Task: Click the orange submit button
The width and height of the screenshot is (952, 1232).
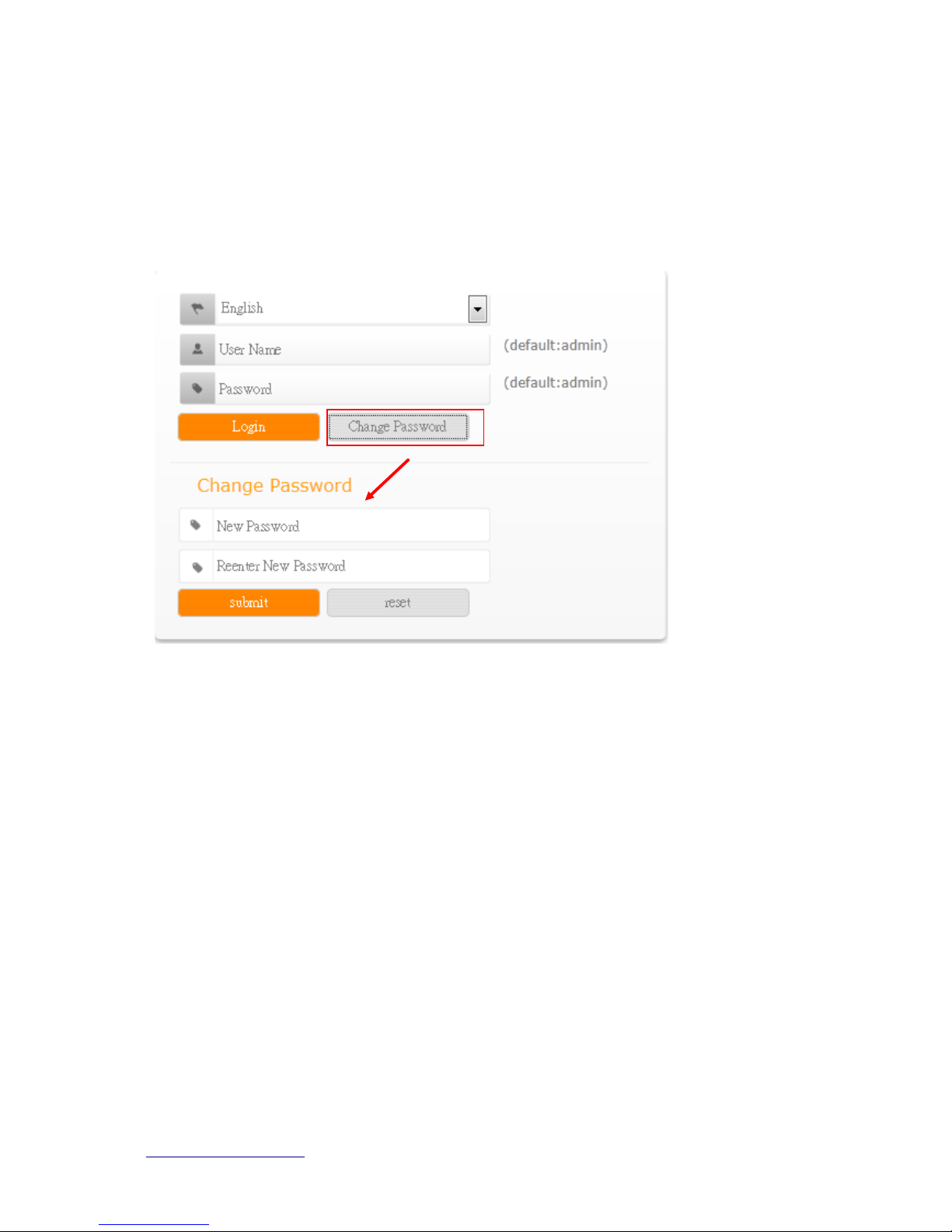Action: coord(249,602)
